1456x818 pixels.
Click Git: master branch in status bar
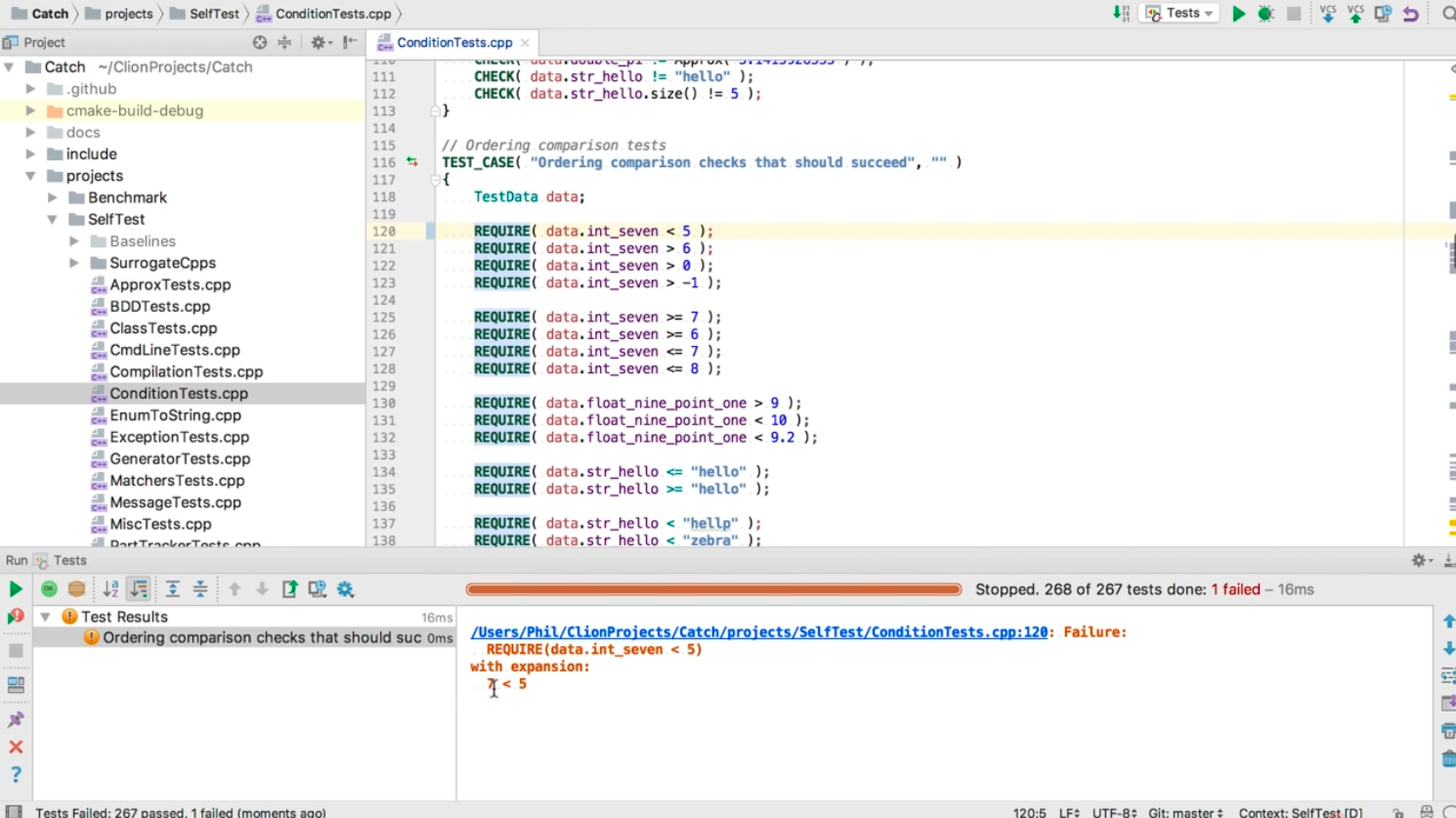tap(1184, 812)
